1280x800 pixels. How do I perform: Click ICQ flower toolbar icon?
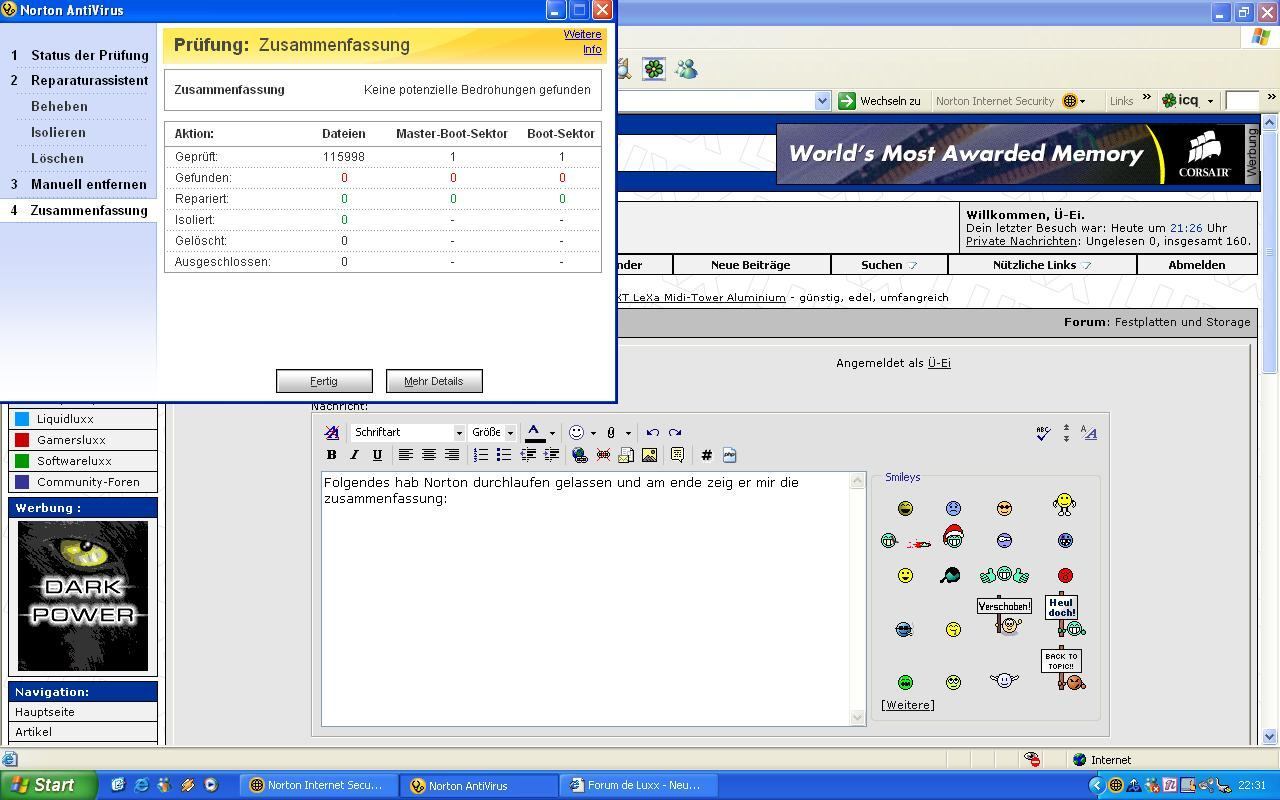point(653,69)
